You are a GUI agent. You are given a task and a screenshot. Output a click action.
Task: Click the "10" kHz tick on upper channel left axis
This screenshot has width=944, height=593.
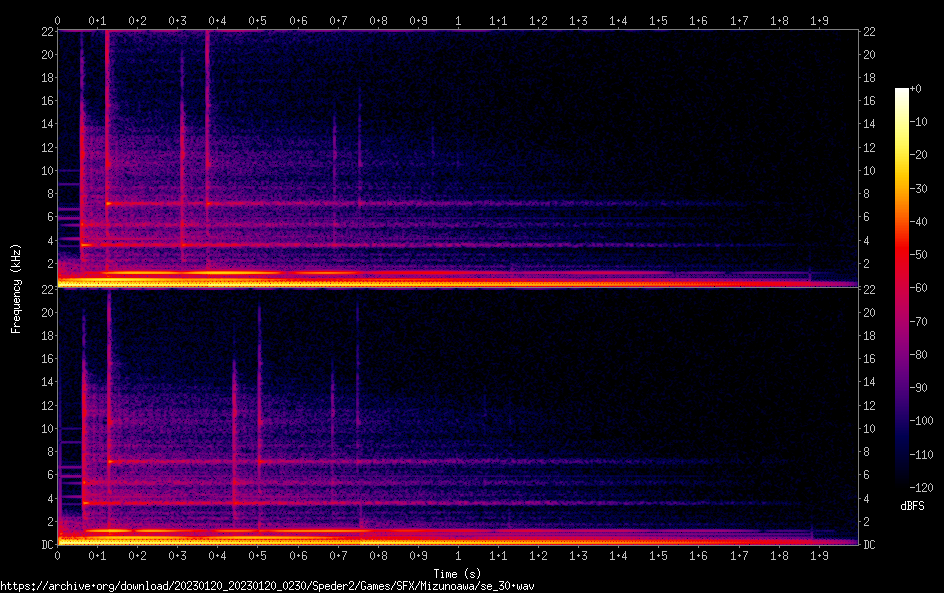46,170
